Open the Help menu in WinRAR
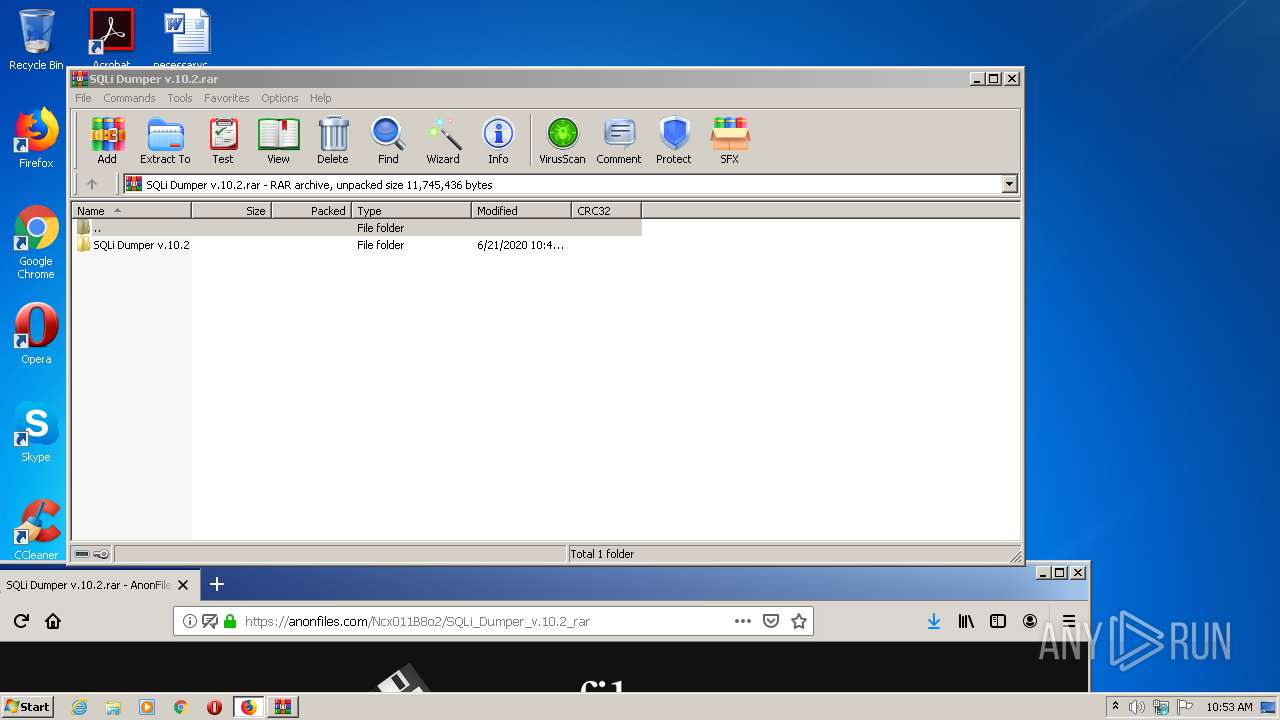The height and width of the screenshot is (720, 1280). click(x=320, y=98)
